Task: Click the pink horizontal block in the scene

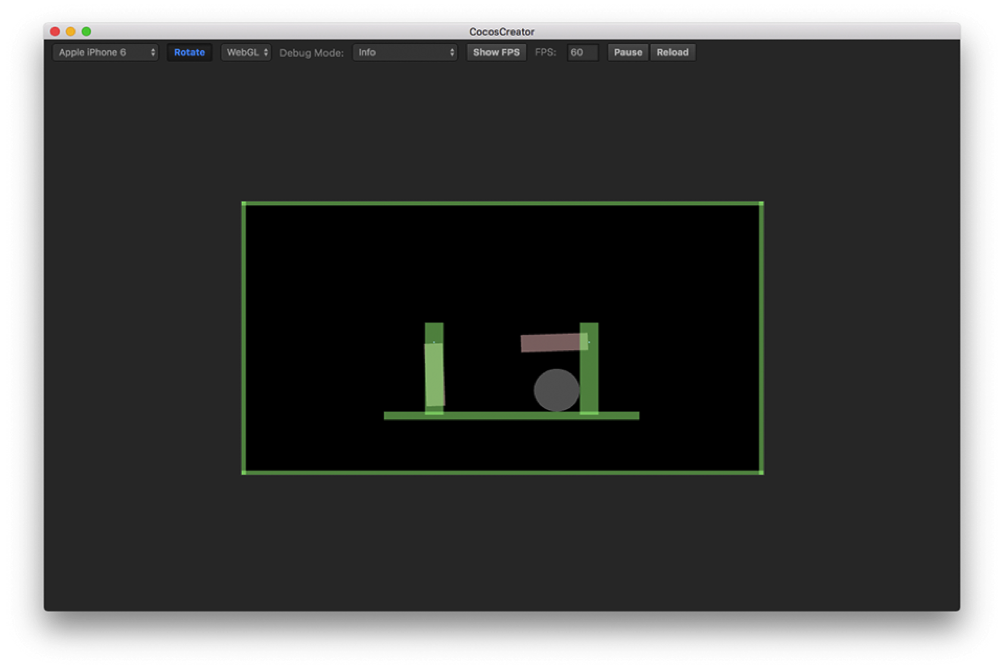Action: [x=554, y=342]
